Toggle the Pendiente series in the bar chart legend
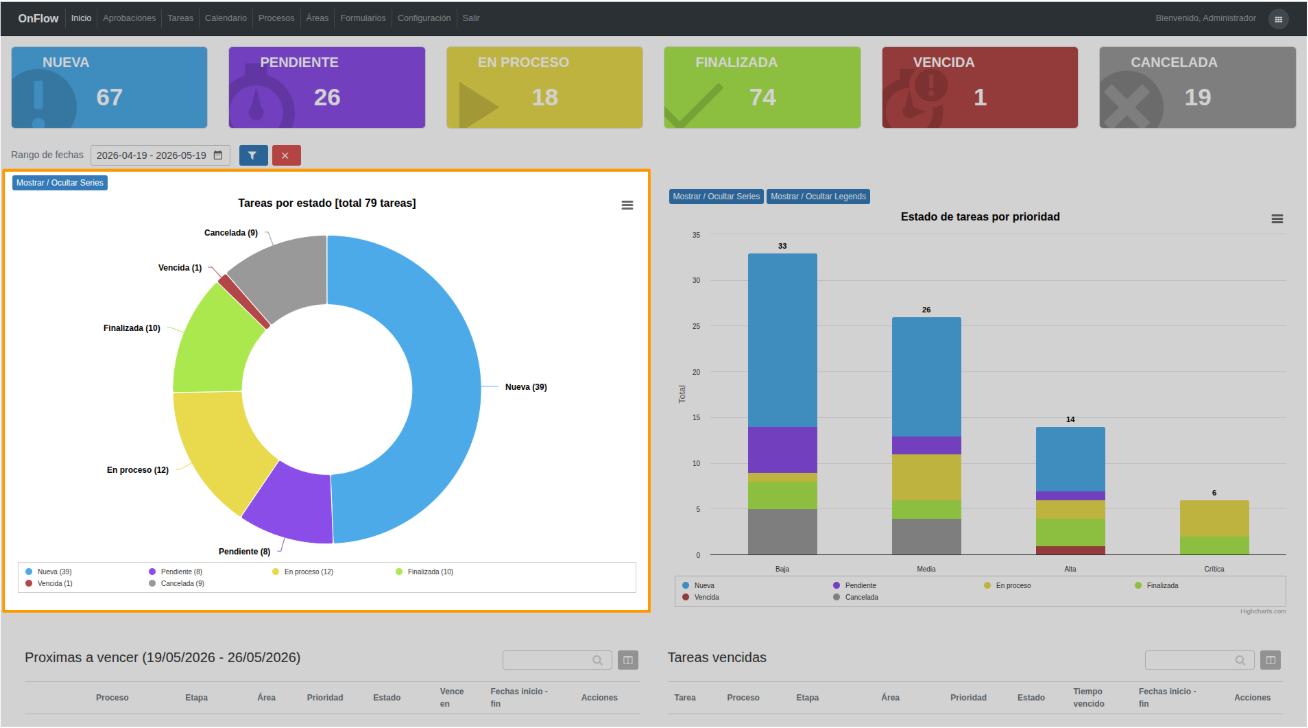This screenshot has height=728, width=1308. [x=854, y=585]
